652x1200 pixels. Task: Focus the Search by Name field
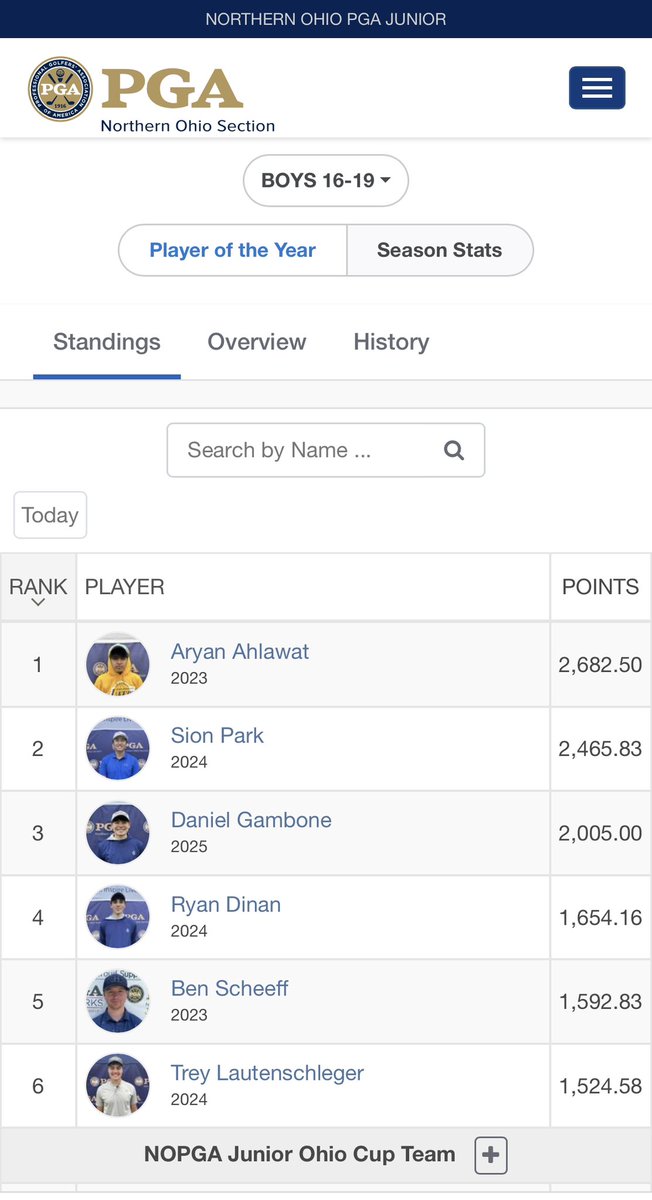click(326, 450)
